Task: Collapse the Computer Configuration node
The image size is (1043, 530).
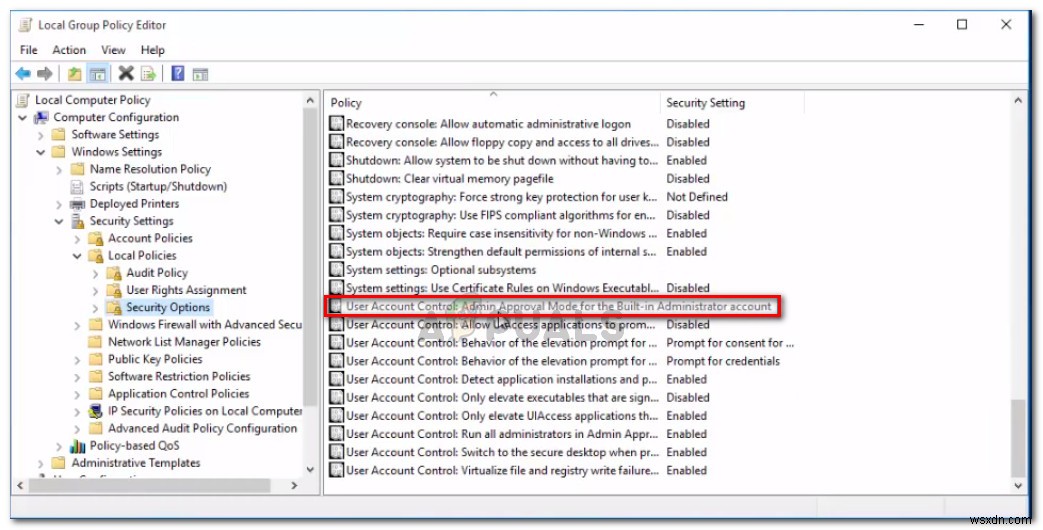Action: point(23,118)
